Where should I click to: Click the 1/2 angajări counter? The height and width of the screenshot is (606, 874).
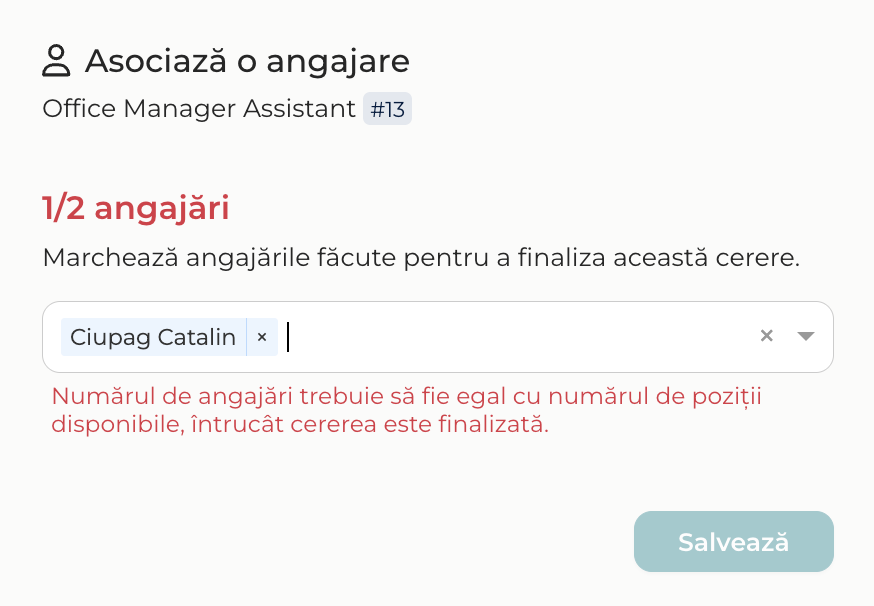click(x=135, y=208)
